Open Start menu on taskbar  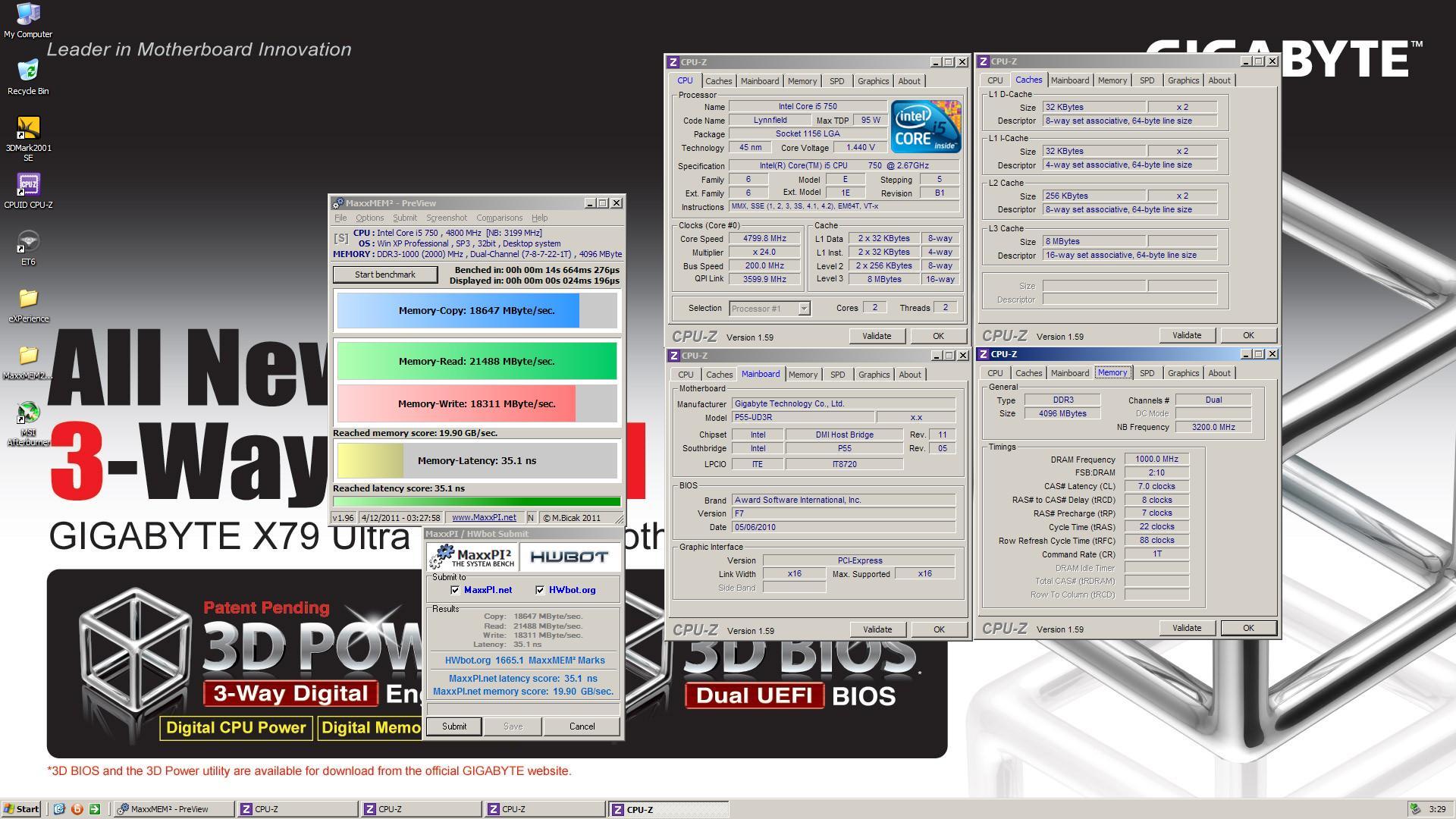coord(21,809)
